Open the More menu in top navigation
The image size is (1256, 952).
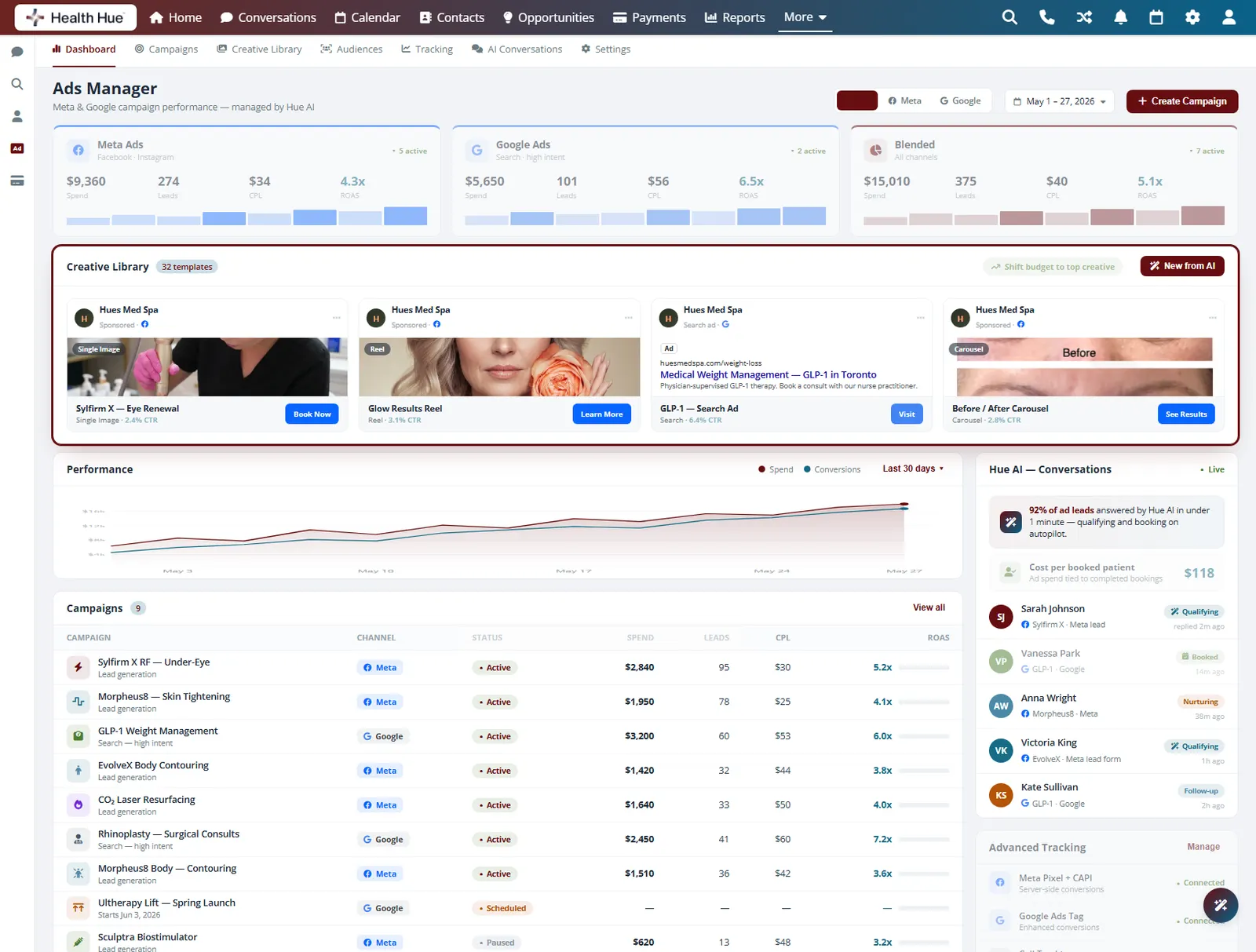point(805,17)
